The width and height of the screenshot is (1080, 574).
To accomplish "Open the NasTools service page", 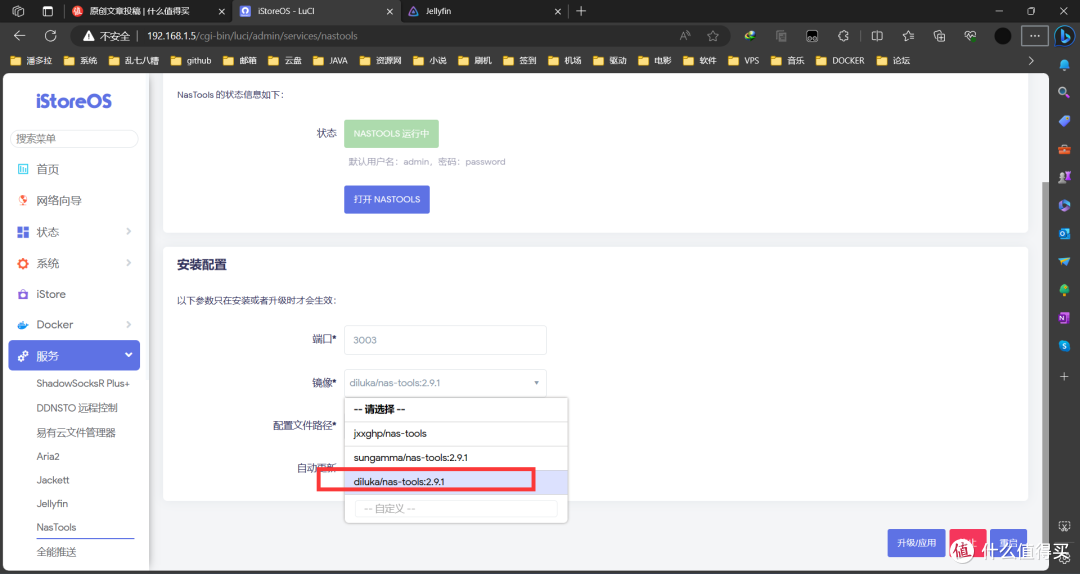I will click(x=56, y=527).
